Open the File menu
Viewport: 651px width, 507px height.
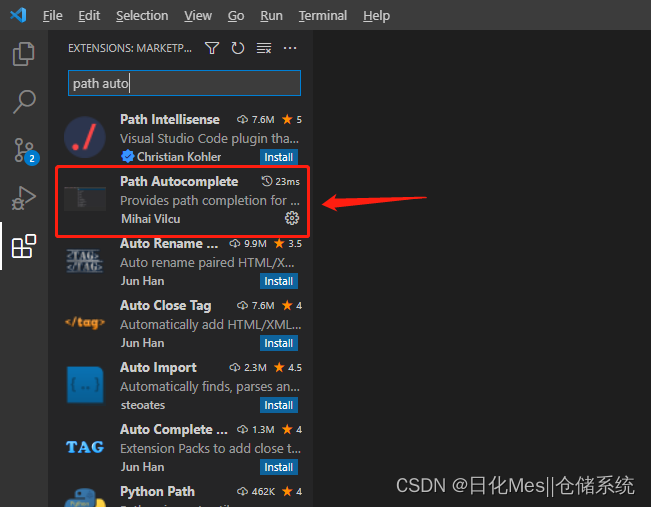[53, 16]
